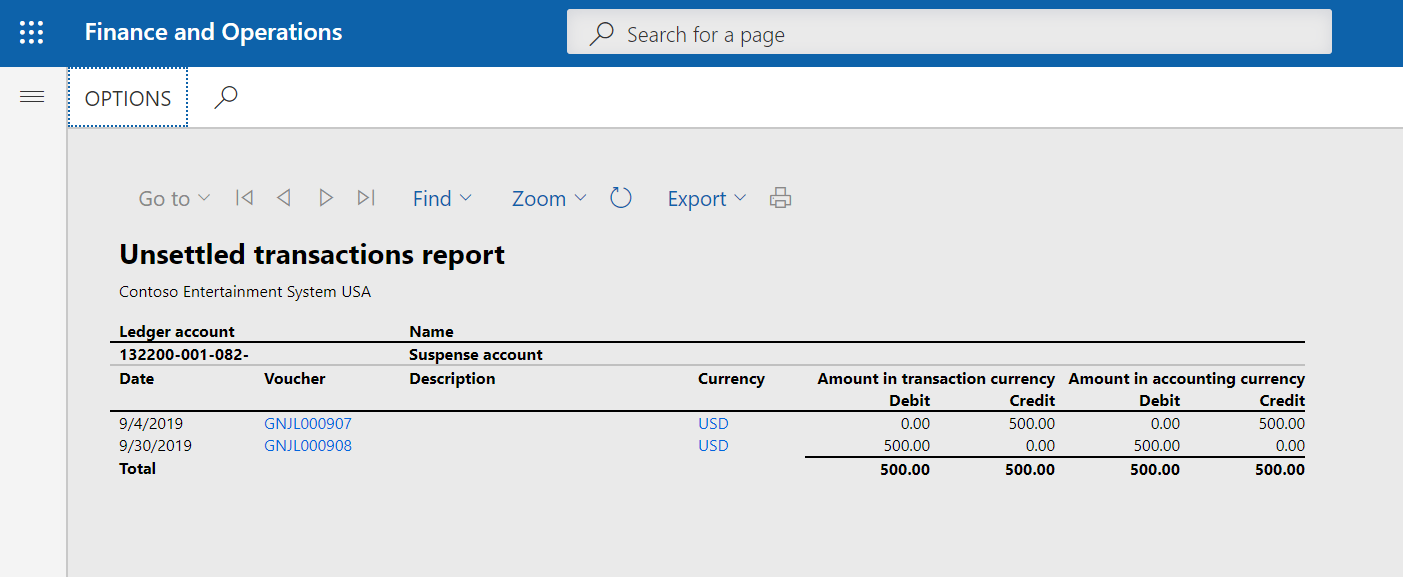Go to previous report page
Image resolution: width=1403 pixels, height=577 pixels.
click(x=284, y=198)
